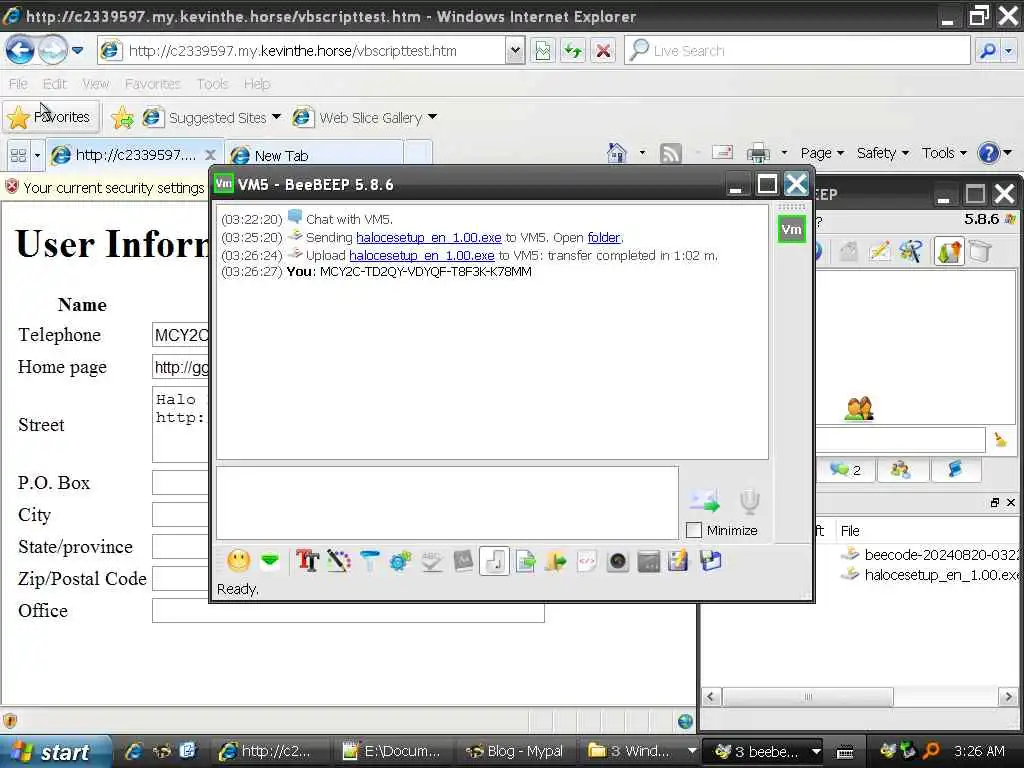Open the File menu

[18, 84]
